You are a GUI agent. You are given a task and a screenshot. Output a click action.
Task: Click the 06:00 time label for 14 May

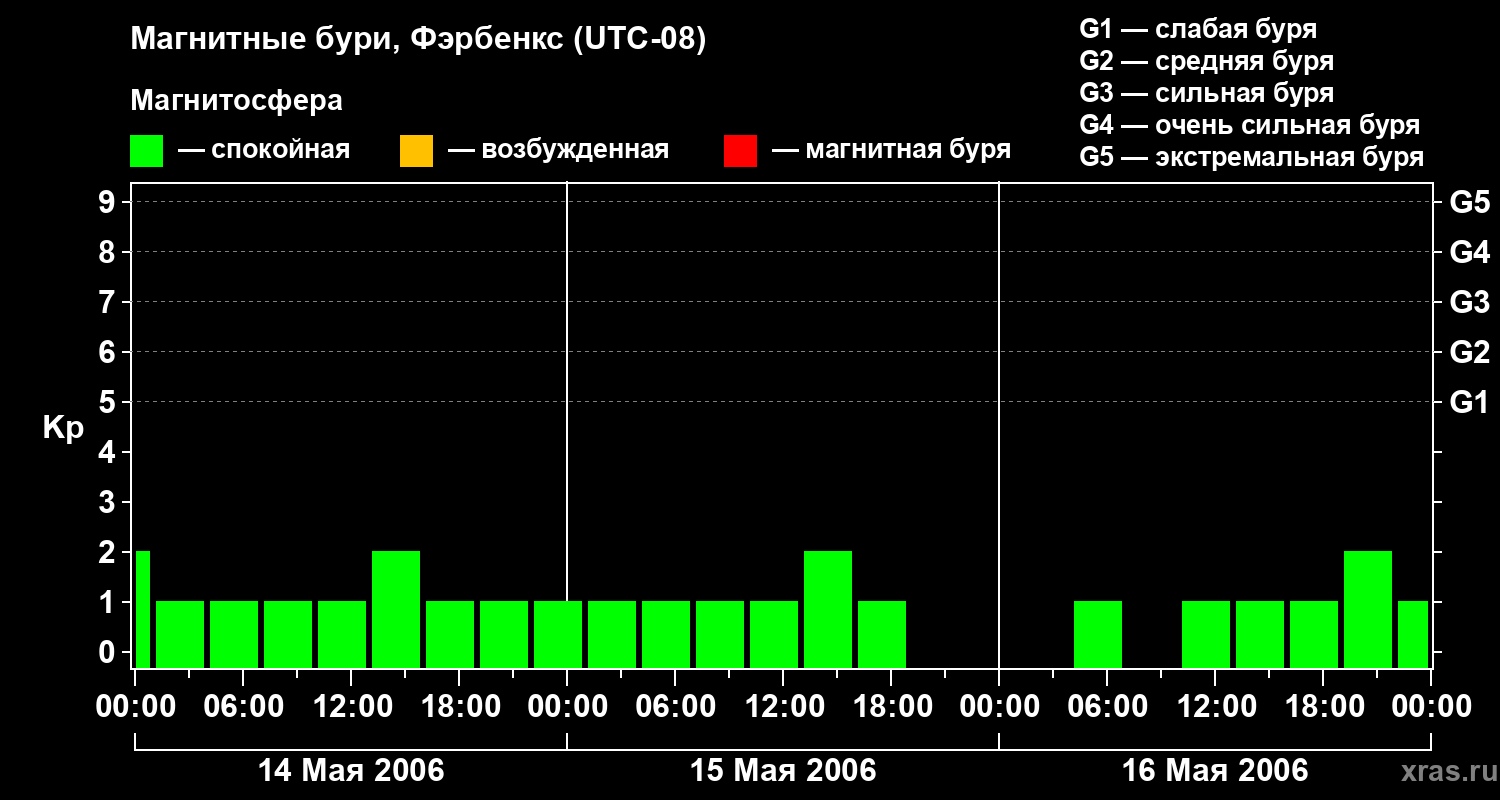243,707
